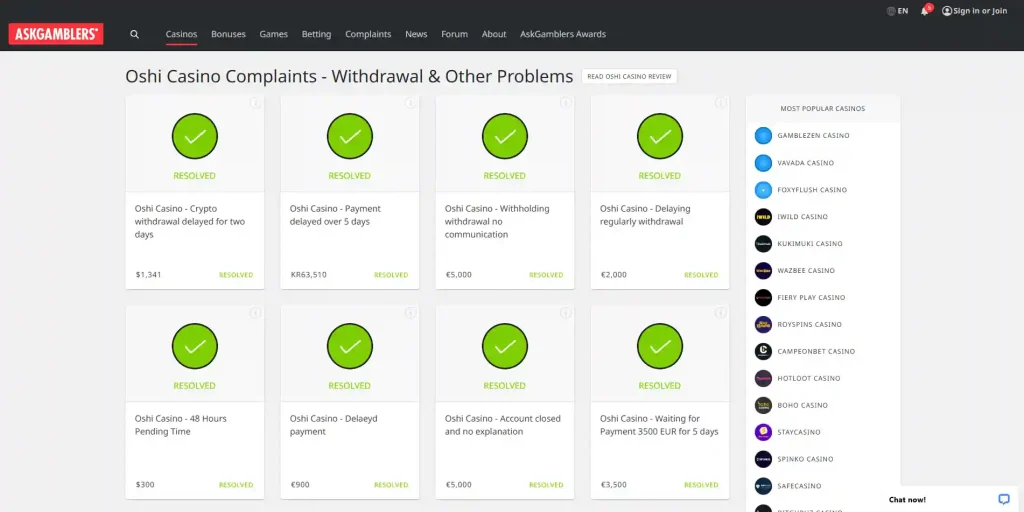Click the RoySpins Casino logo icon

(763, 325)
